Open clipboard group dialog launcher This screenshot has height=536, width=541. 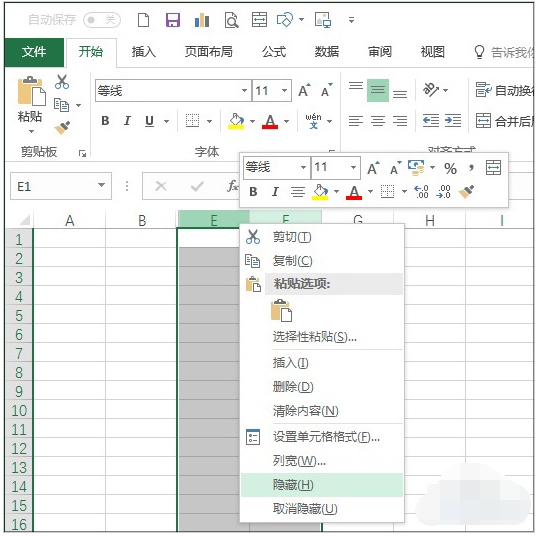[82, 153]
